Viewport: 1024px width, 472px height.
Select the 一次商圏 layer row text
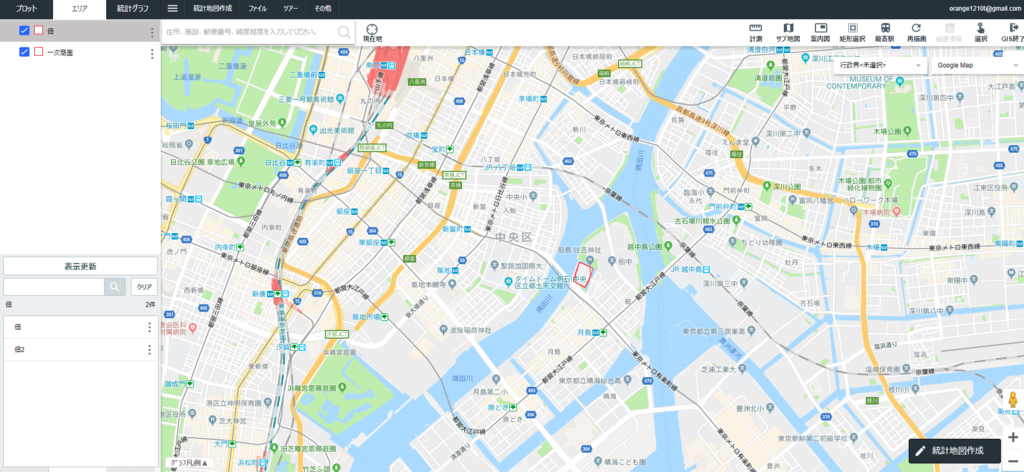click(59, 52)
